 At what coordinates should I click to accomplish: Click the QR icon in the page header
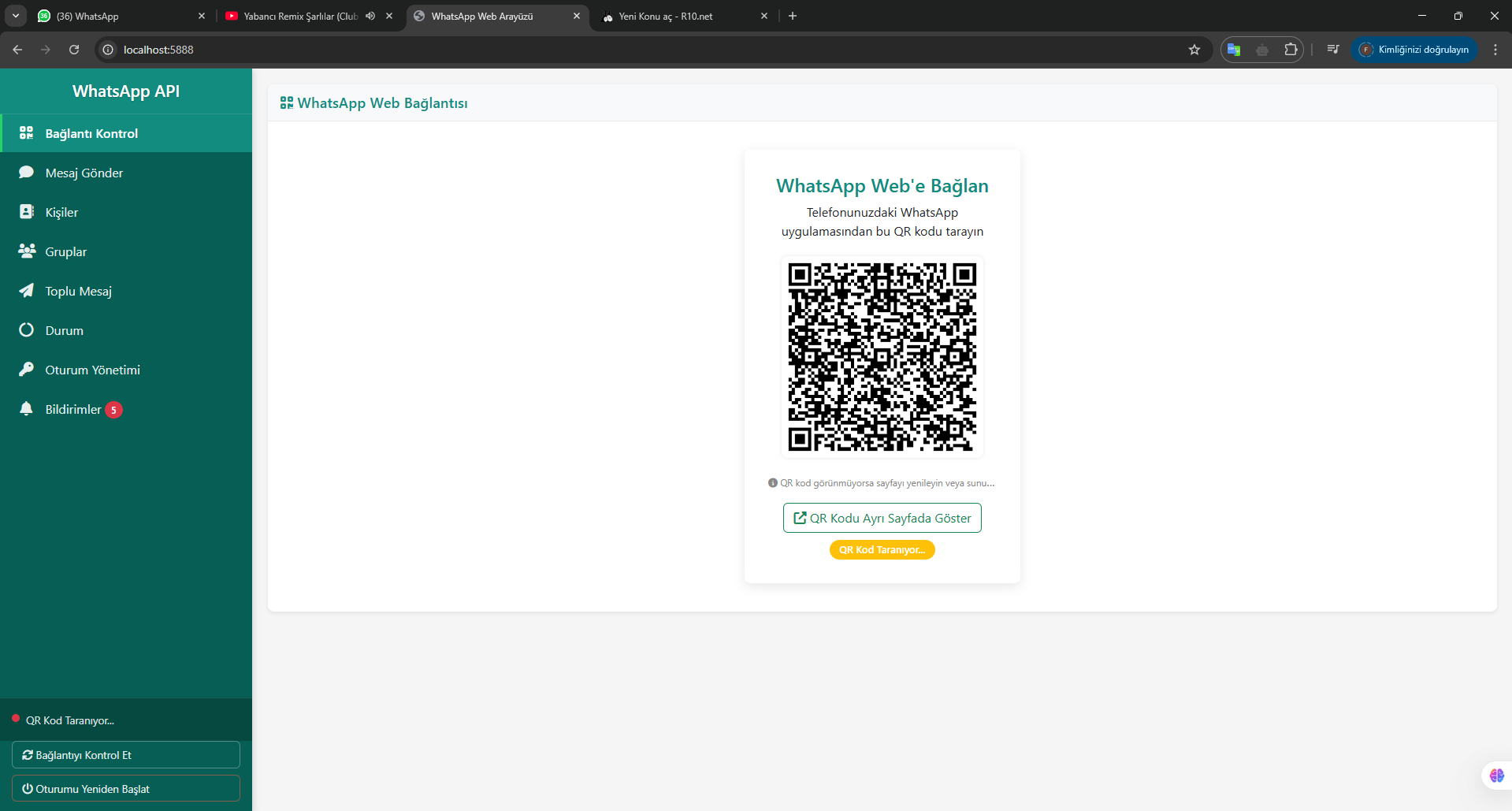click(287, 103)
